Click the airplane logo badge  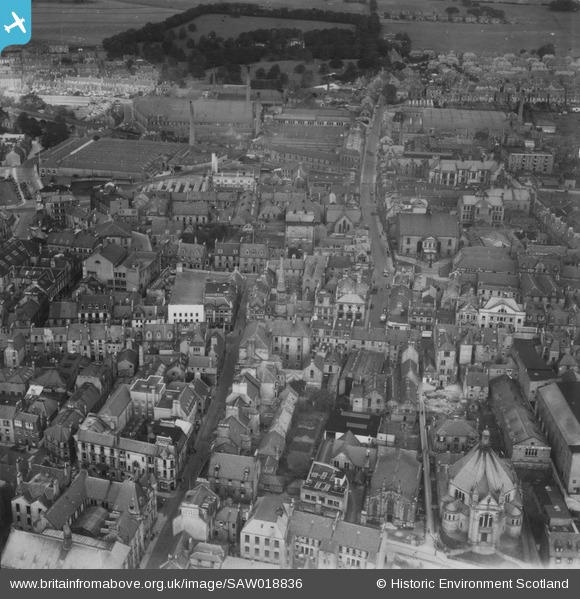15,25
